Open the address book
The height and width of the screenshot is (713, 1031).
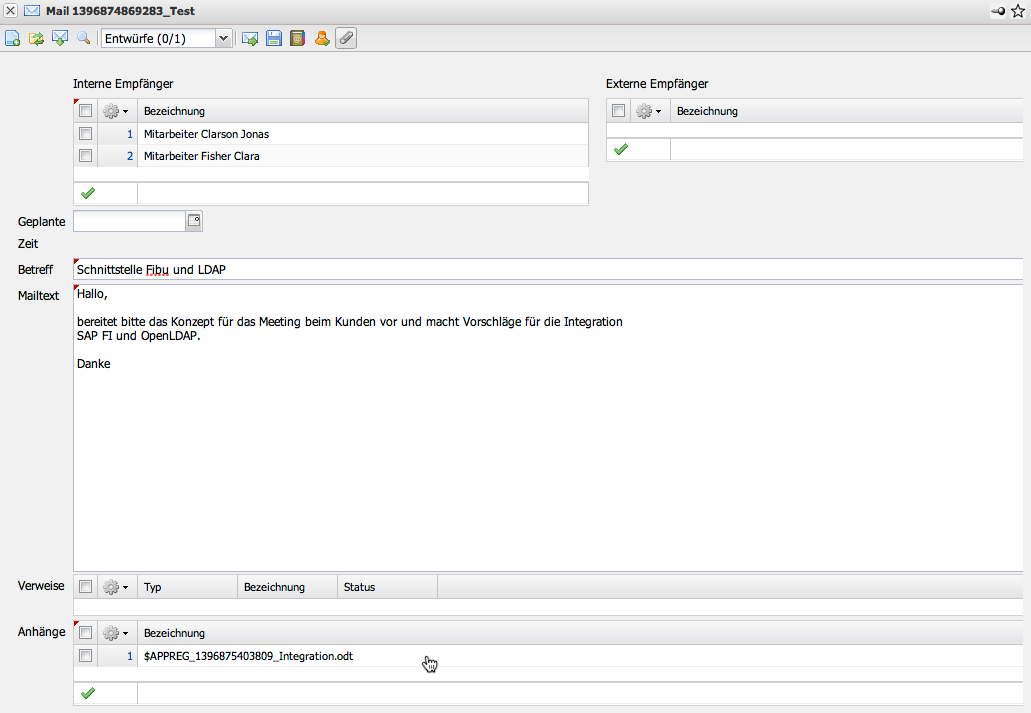(297, 38)
